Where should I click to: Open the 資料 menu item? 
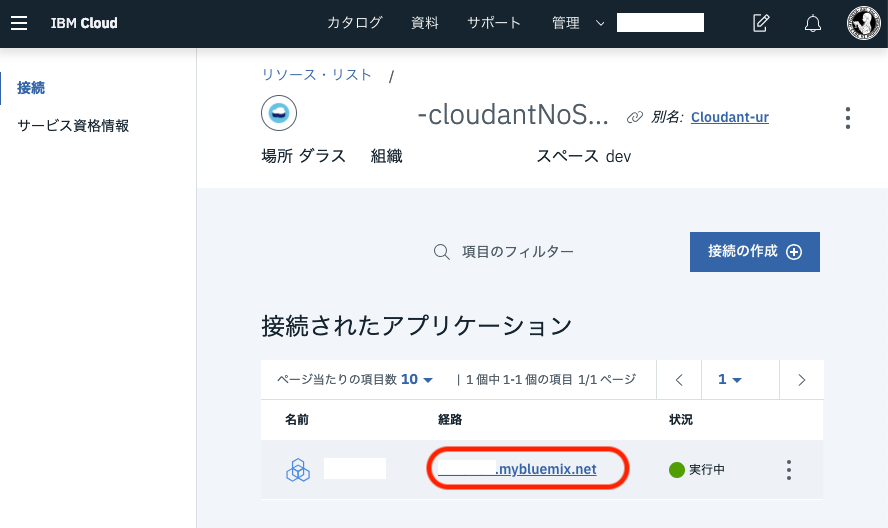[425, 23]
